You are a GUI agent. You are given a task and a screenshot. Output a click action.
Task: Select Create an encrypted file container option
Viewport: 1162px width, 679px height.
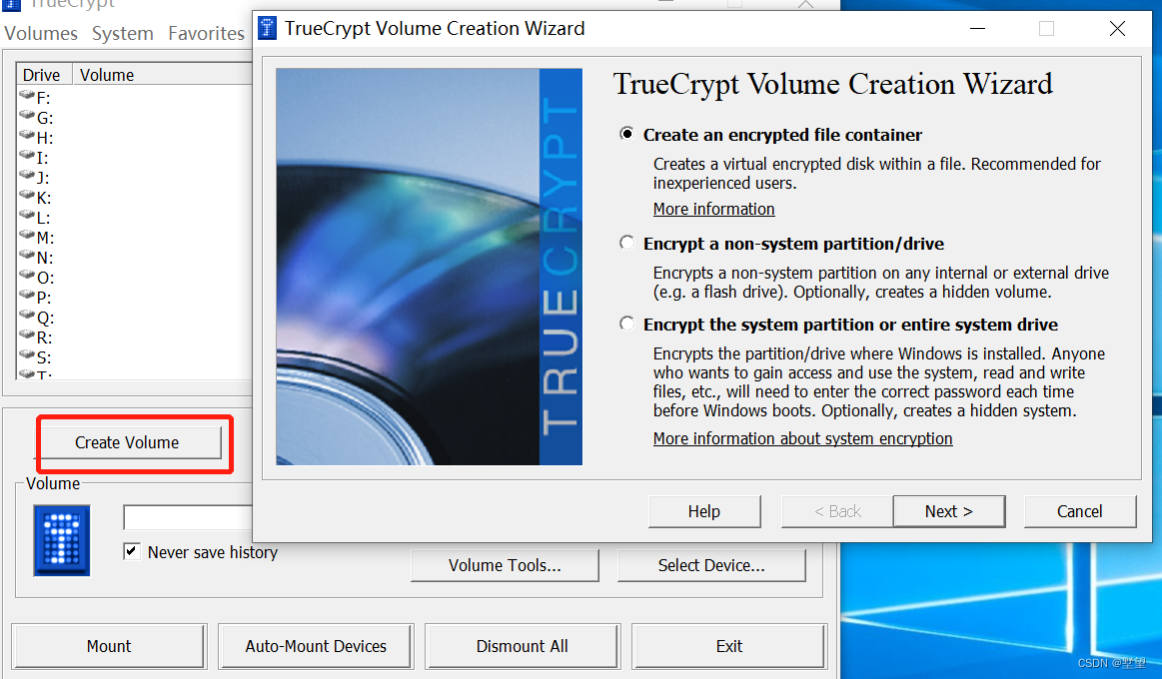tap(627, 134)
